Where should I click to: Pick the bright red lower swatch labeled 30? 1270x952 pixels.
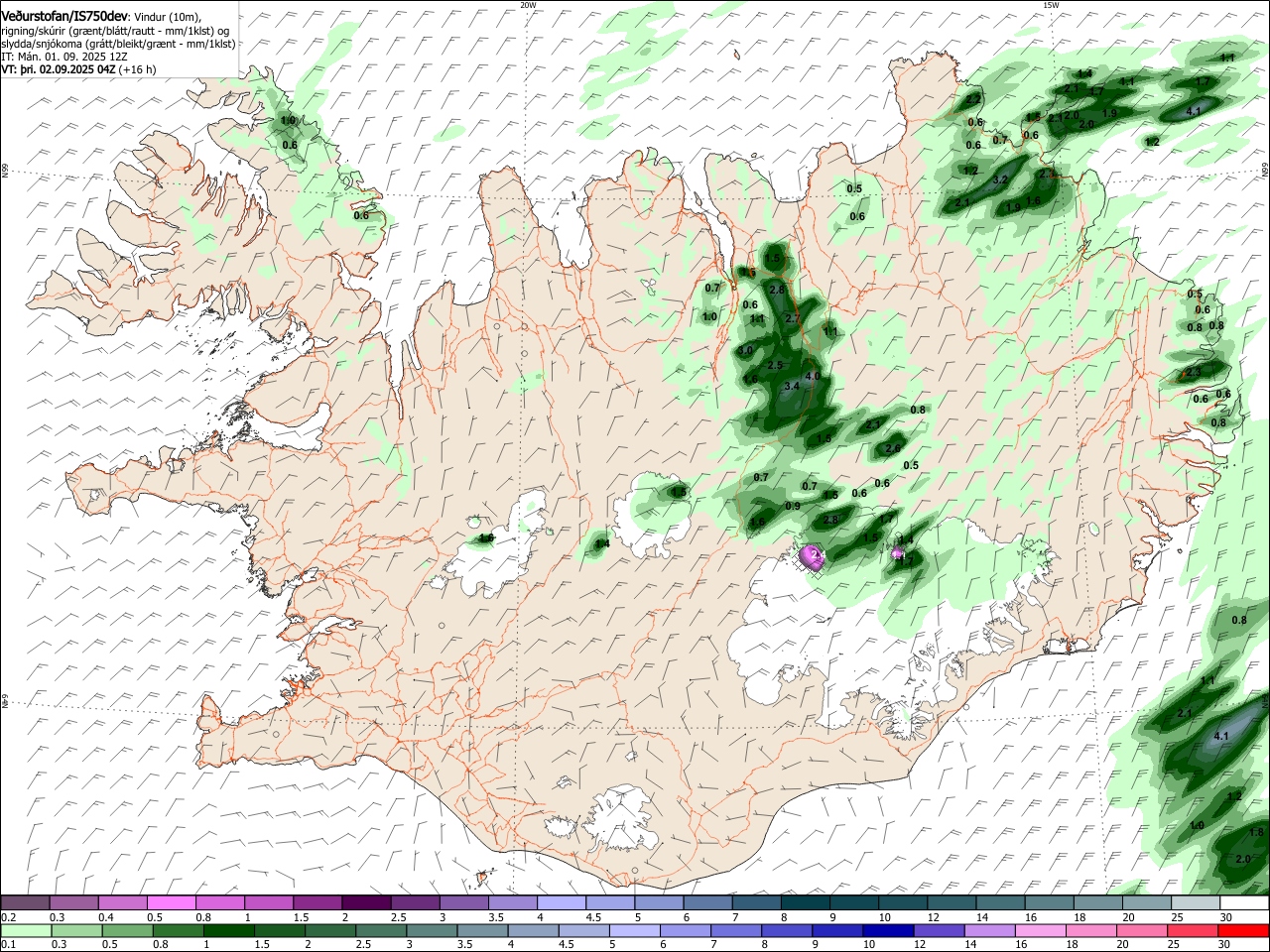pyautogui.click(x=1243, y=930)
